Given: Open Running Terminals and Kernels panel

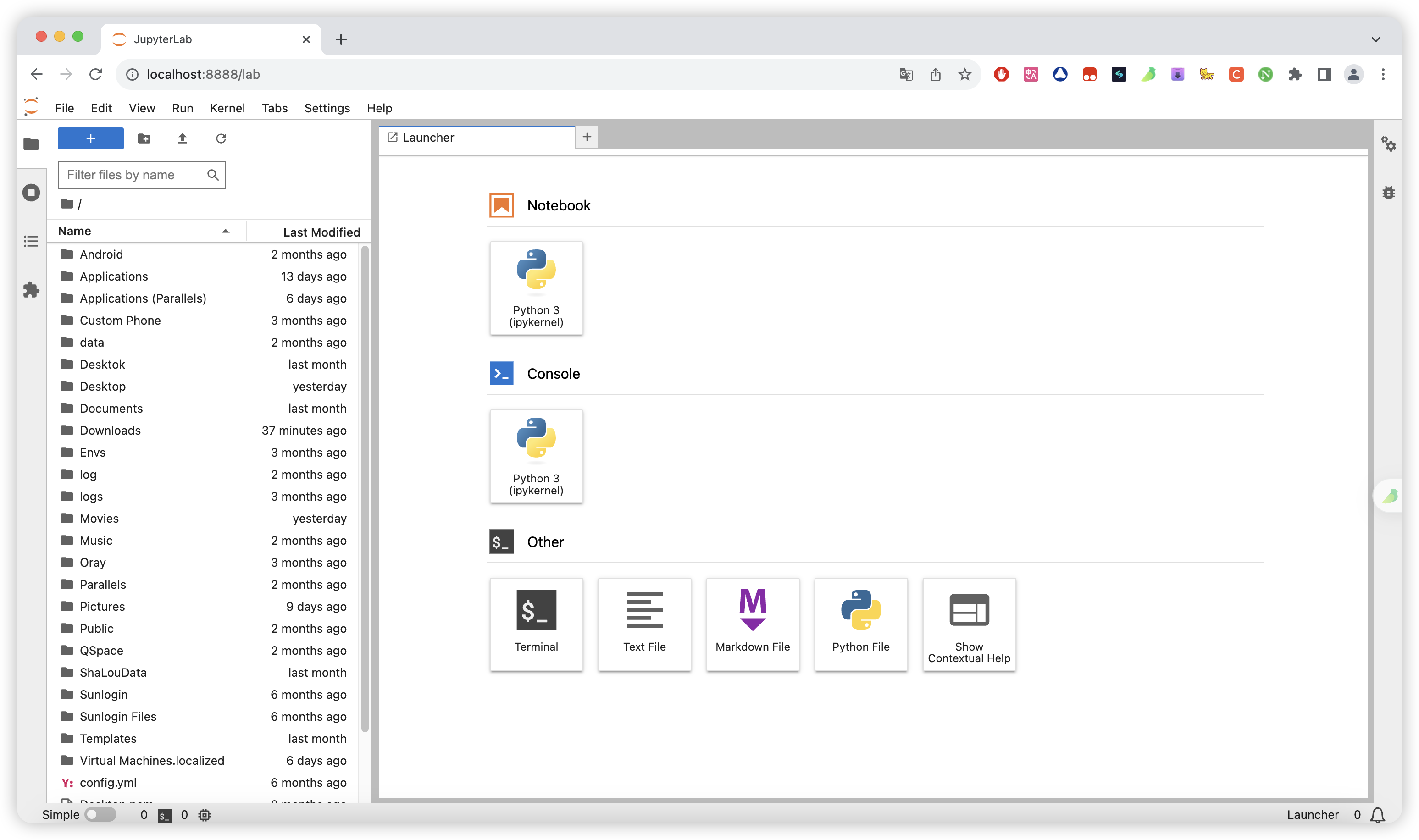Looking at the screenshot, I should pos(31,193).
